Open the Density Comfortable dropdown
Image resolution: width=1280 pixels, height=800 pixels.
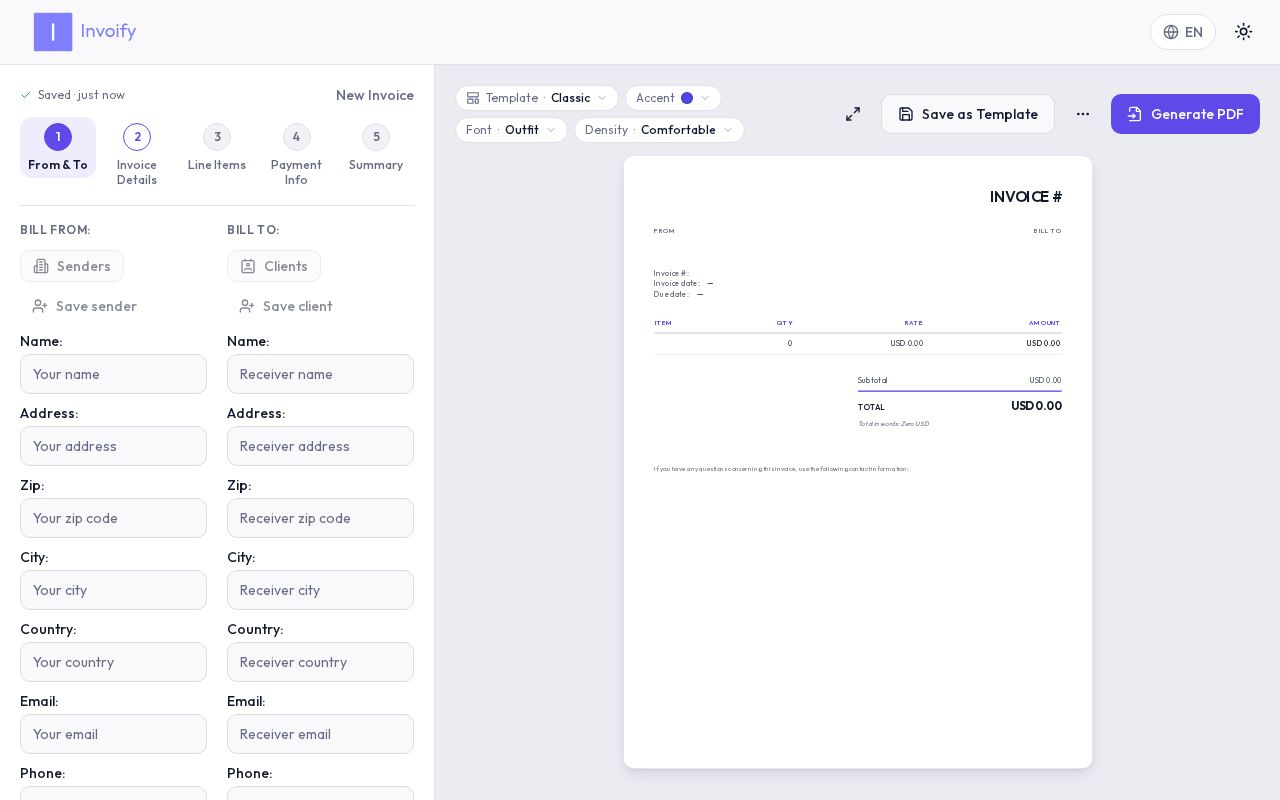[659, 130]
